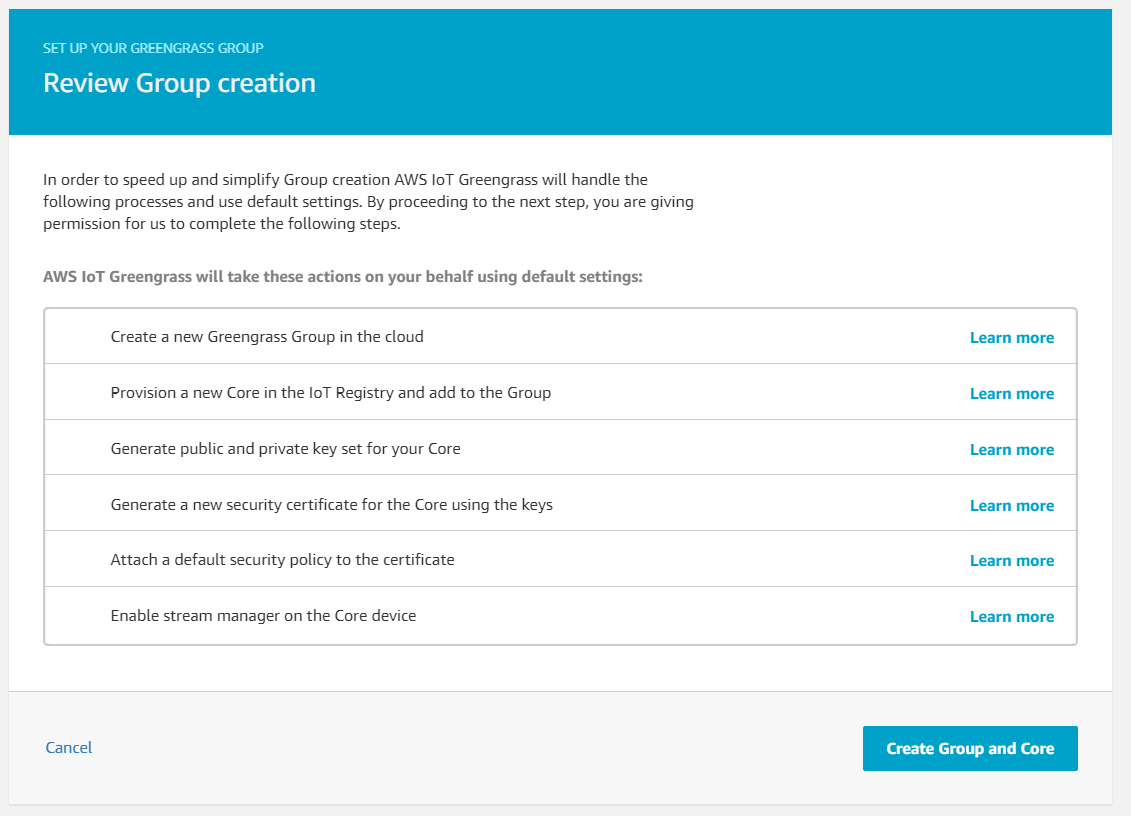
Task: Click the 'SET UP YOUR GREENGRASS GROUP' label
Action: tap(153, 48)
